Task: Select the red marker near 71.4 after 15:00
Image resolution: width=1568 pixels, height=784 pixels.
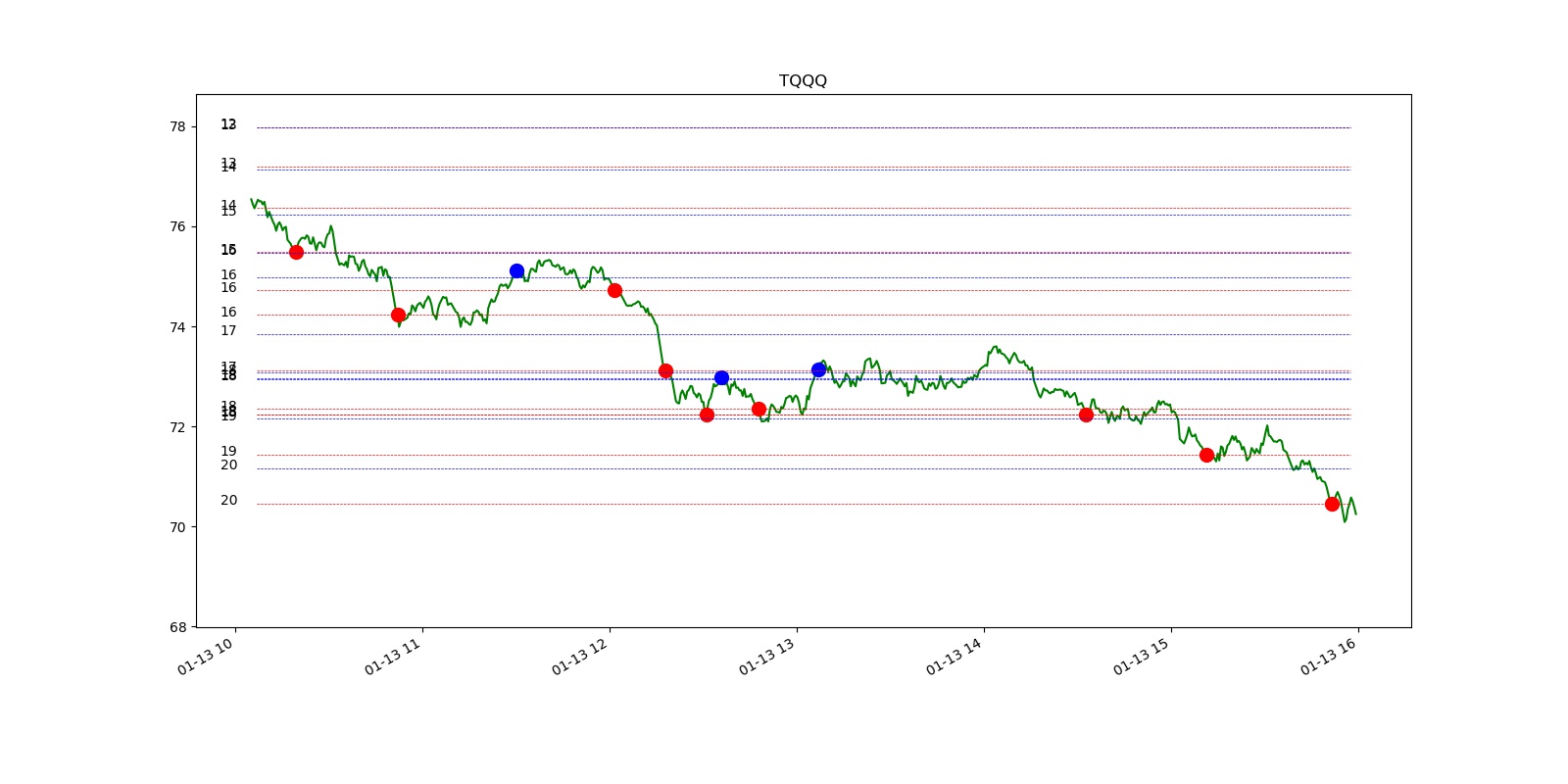Action: click(1206, 455)
